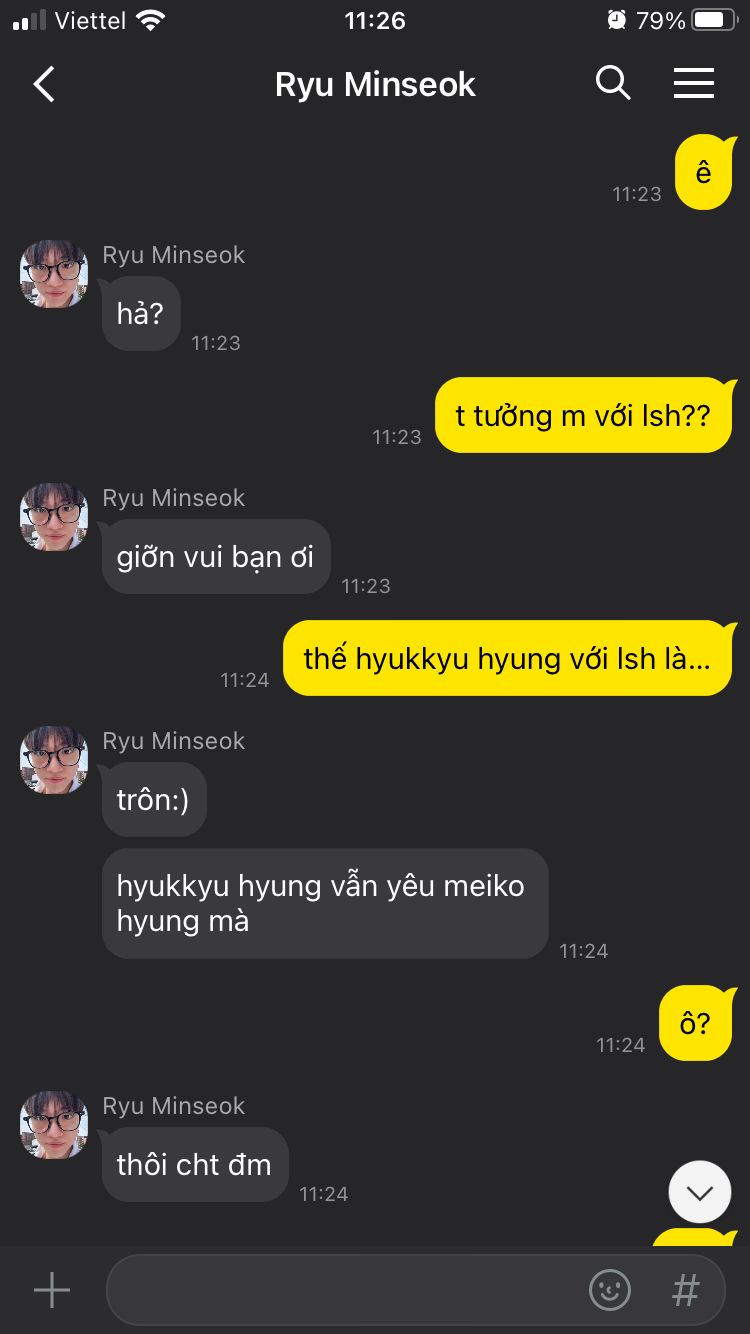Tap the "Ryu Minseok" chat title
The height and width of the screenshot is (1334, 750).
coord(375,84)
